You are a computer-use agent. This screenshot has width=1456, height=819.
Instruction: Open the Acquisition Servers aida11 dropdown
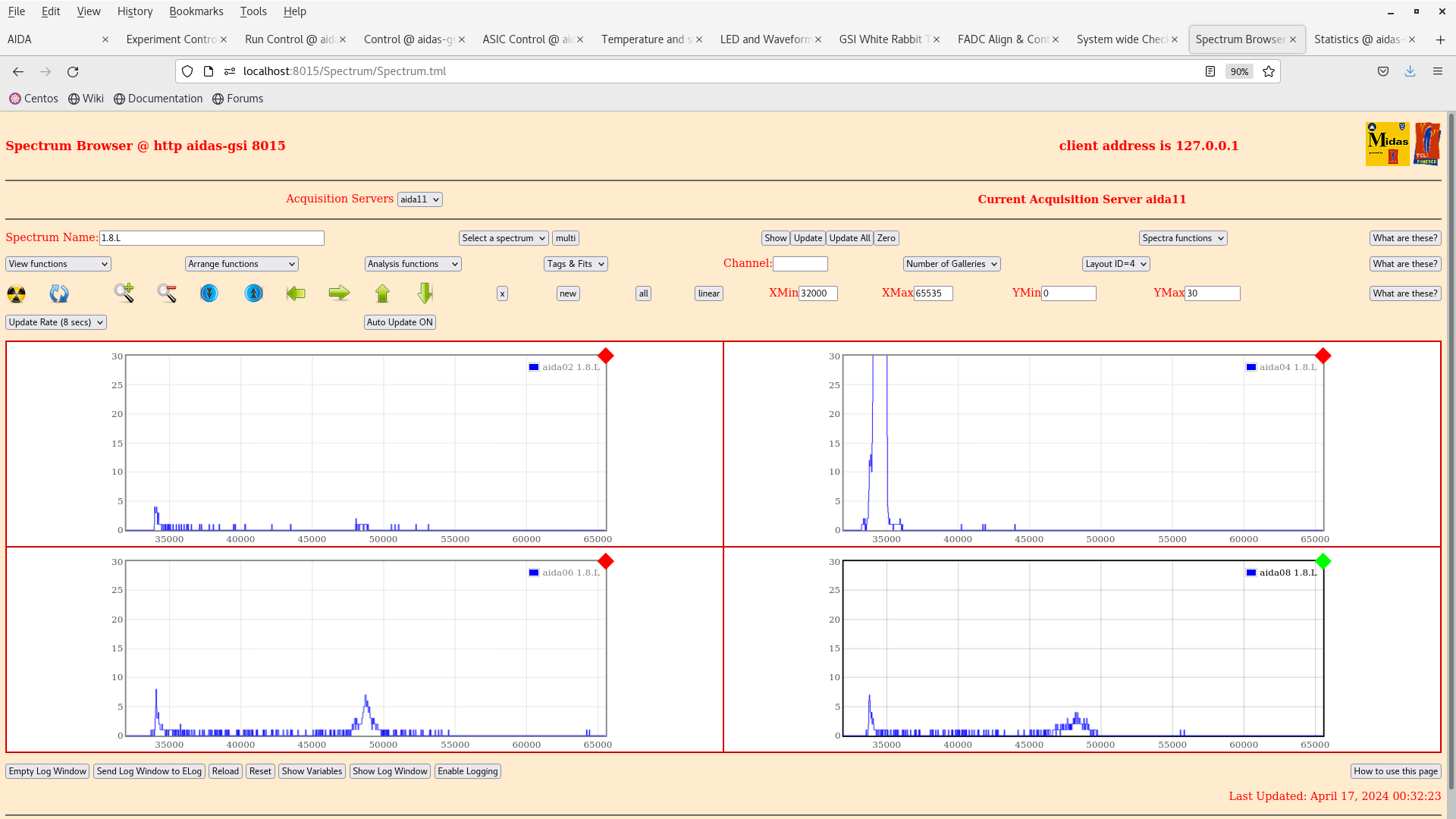tap(419, 199)
